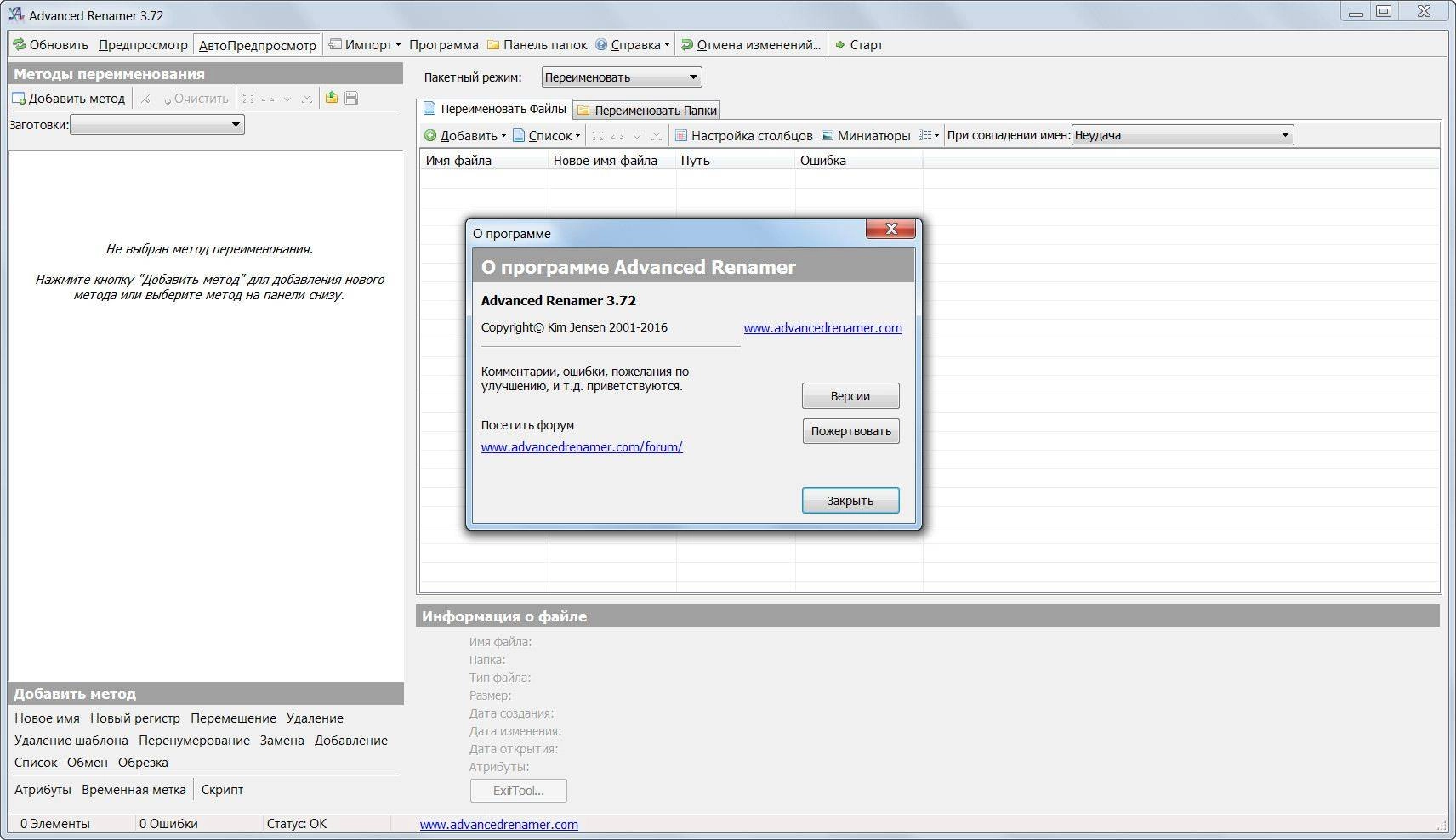Click the load methods folder icon
Screen dimensions: 1456x840
point(332,98)
